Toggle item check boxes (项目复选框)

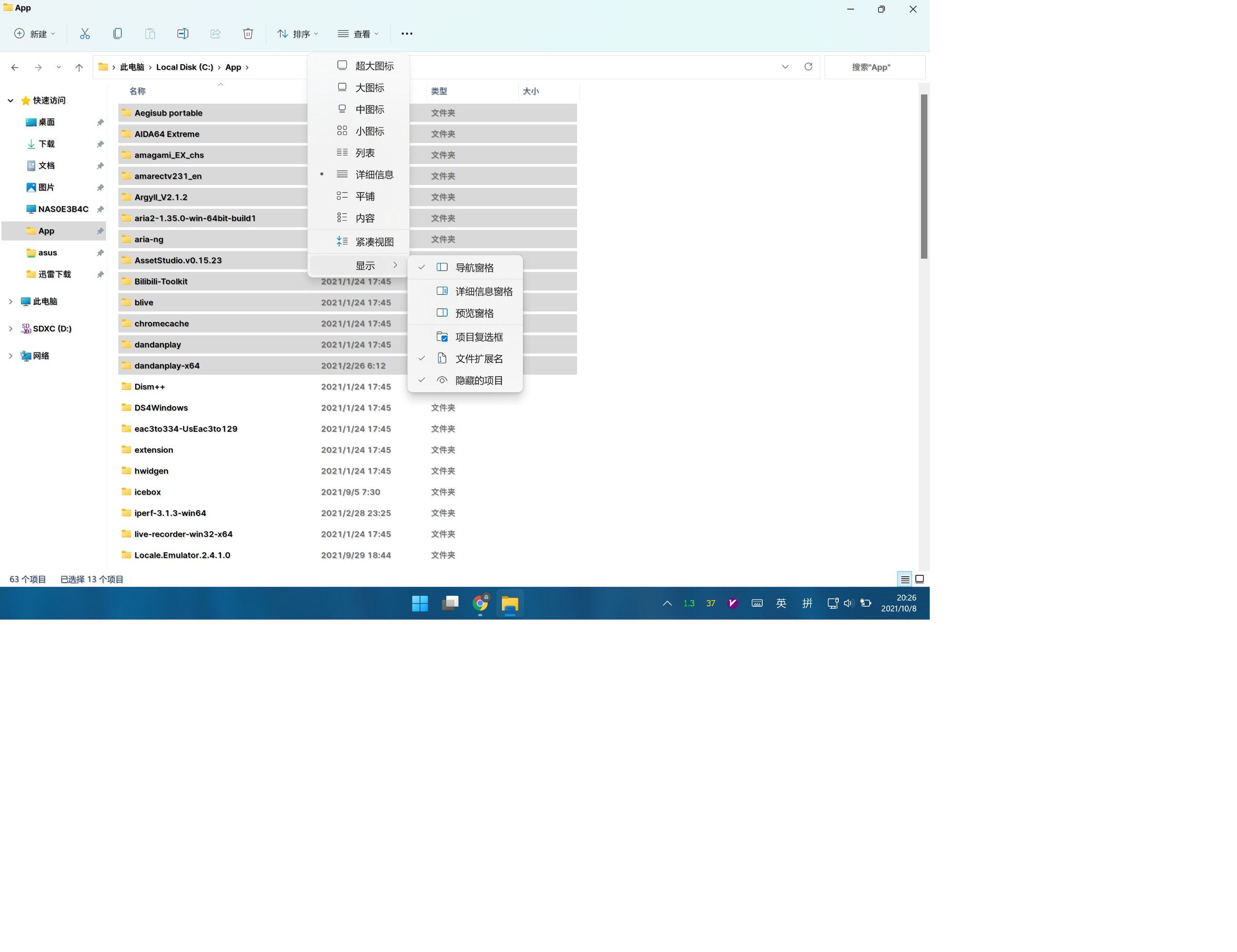click(x=465, y=337)
